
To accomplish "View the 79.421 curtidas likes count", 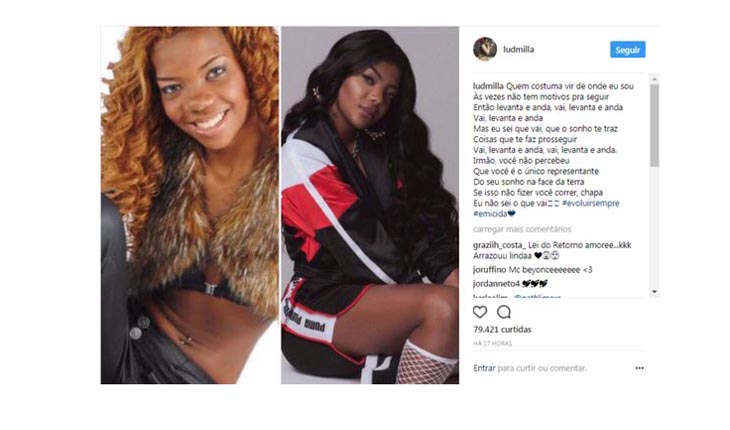I will (502, 329).
